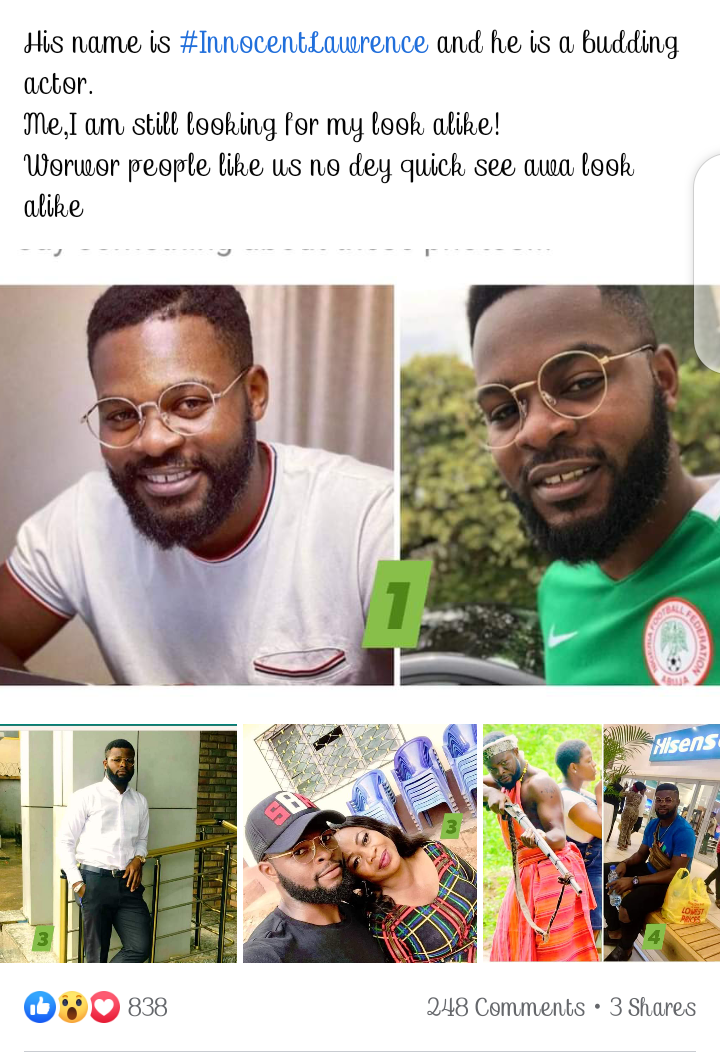The image size is (720, 1059).
Task: Click the blue thumbs-up Like reaction icon
Action: click(40, 1007)
